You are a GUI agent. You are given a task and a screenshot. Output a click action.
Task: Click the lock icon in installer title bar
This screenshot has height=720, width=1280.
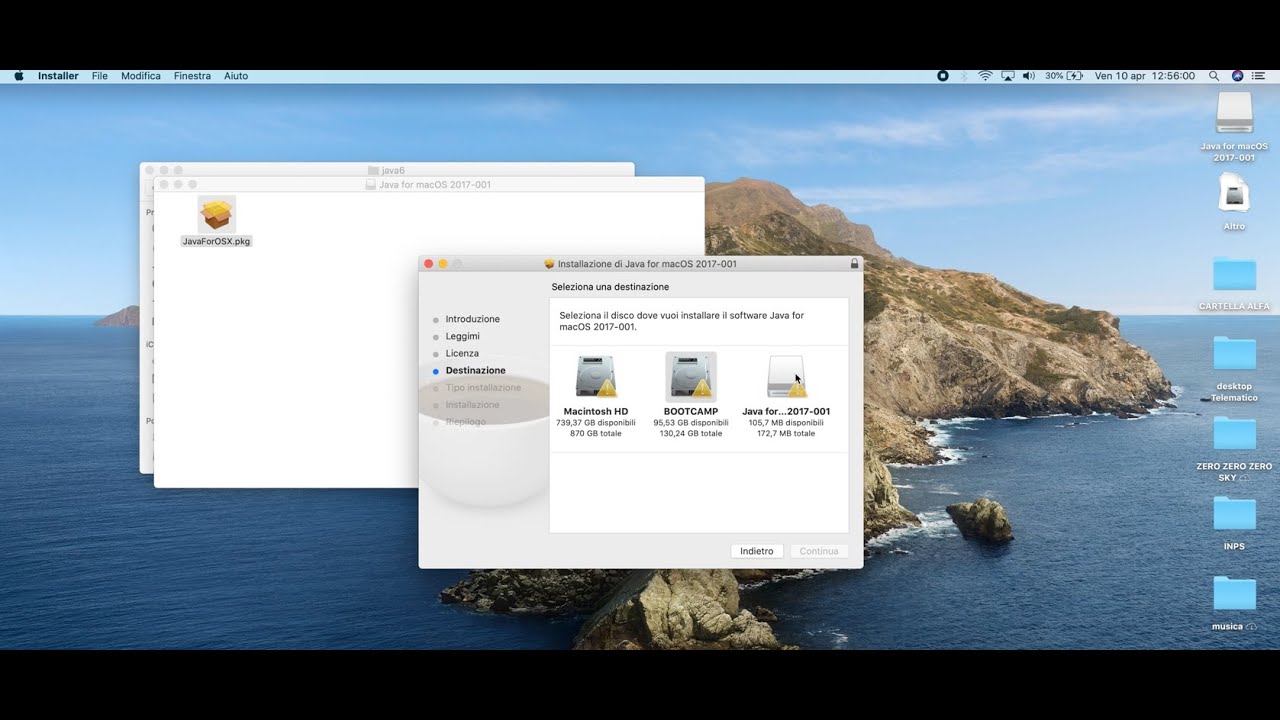click(854, 264)
